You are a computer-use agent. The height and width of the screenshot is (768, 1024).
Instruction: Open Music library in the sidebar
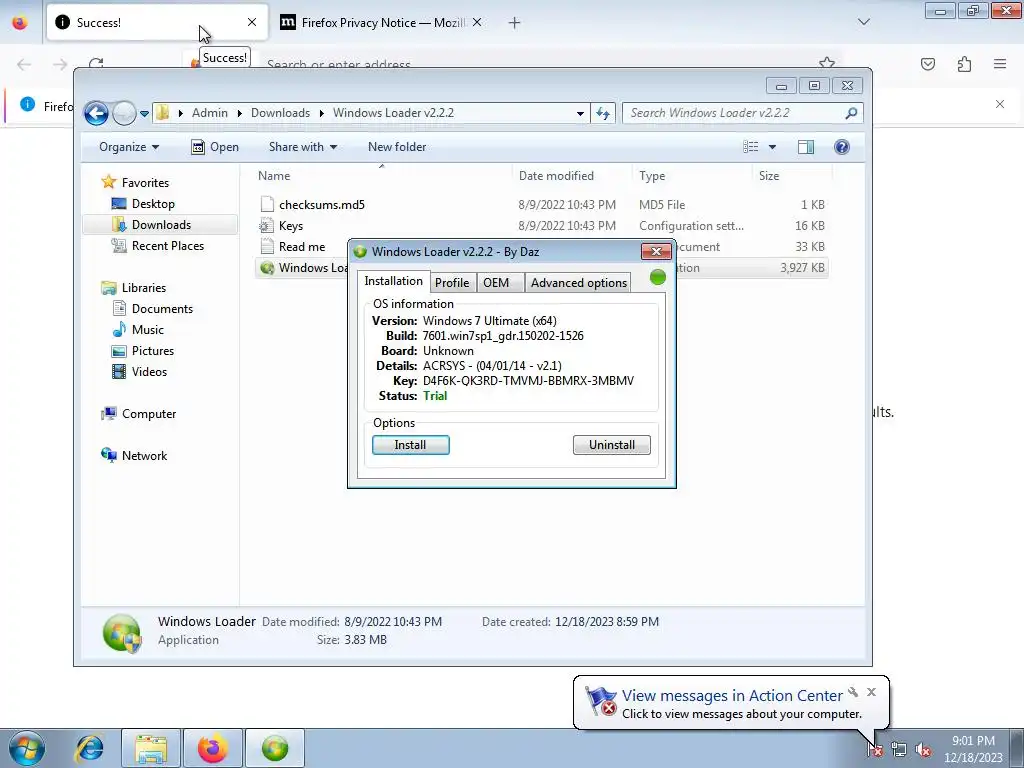coord(138,330)
